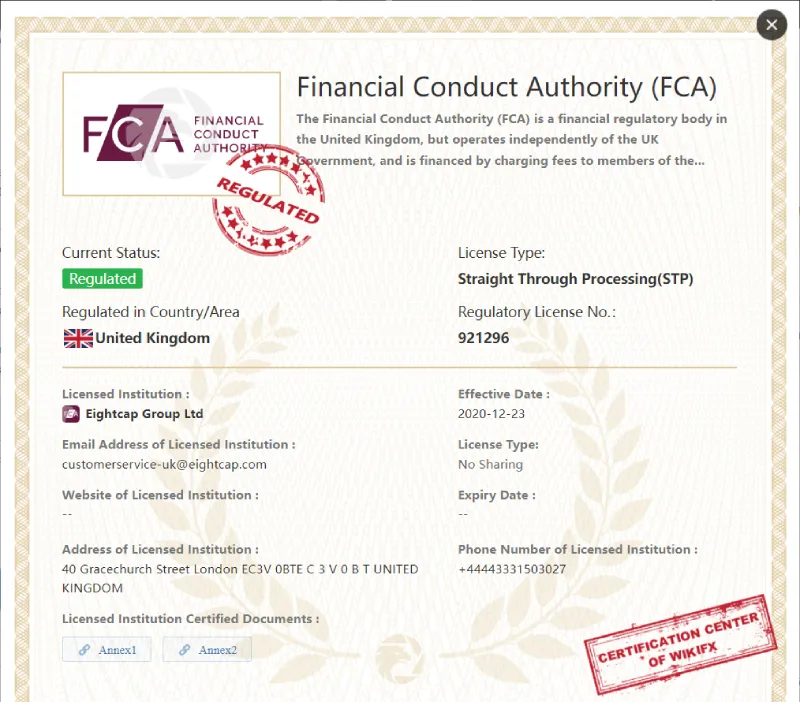Click the phone number +44443331503027
This screenshot has height=702, width=800.
[512, 569]
